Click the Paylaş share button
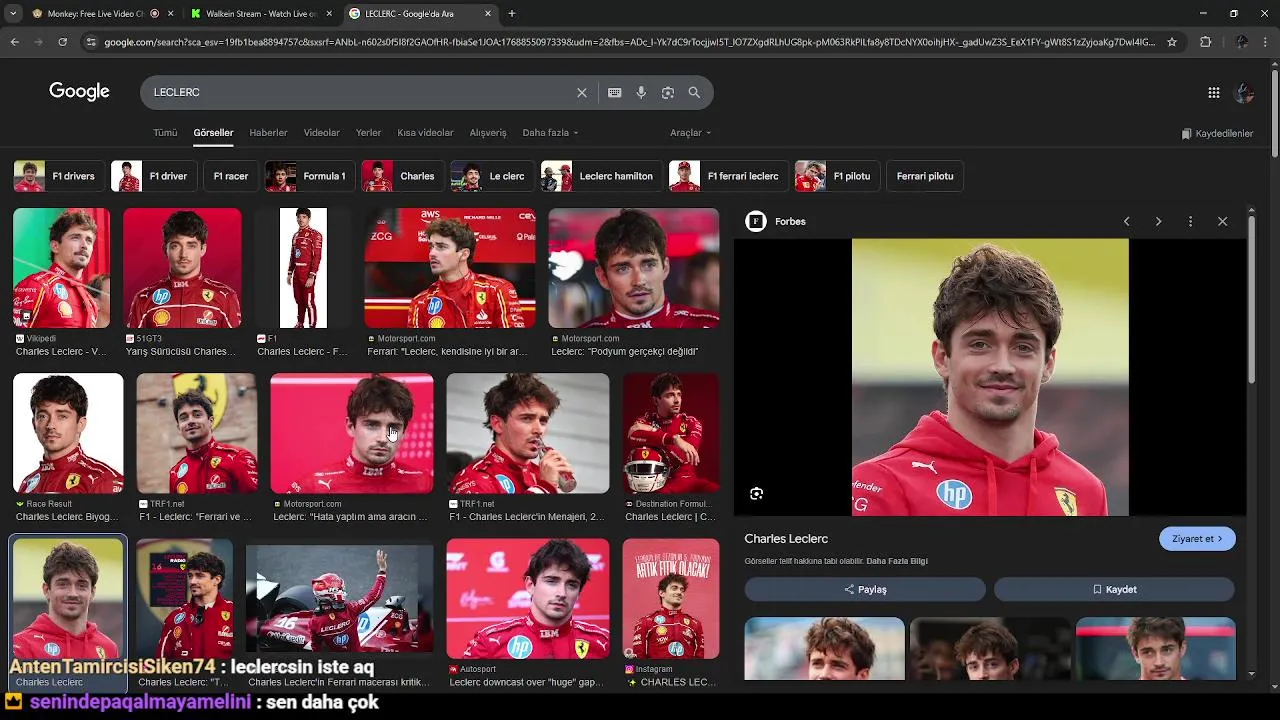The image size is (1280, 720). [x=865, y=589]
